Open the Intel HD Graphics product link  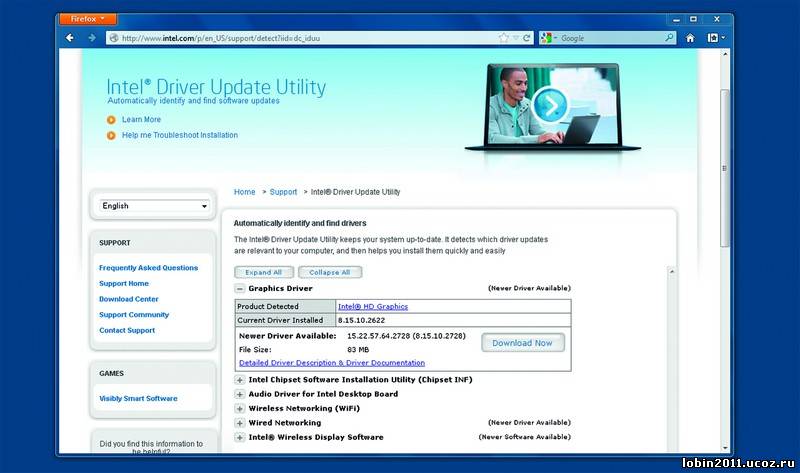[x=373, y=307]
